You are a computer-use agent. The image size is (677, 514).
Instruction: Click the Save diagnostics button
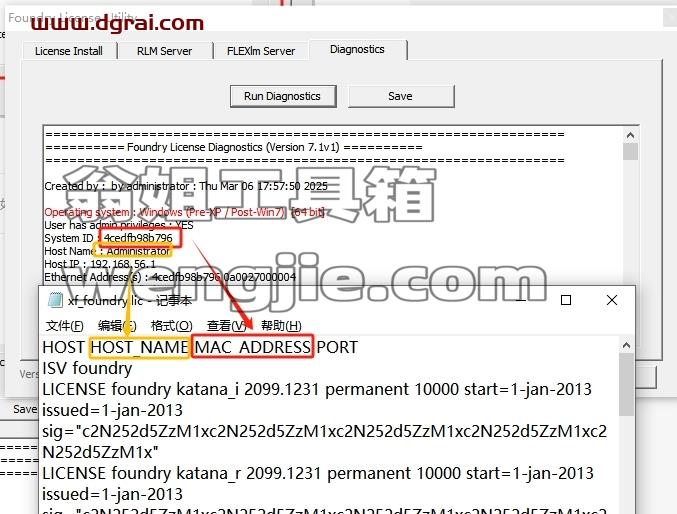pos(401,96)
